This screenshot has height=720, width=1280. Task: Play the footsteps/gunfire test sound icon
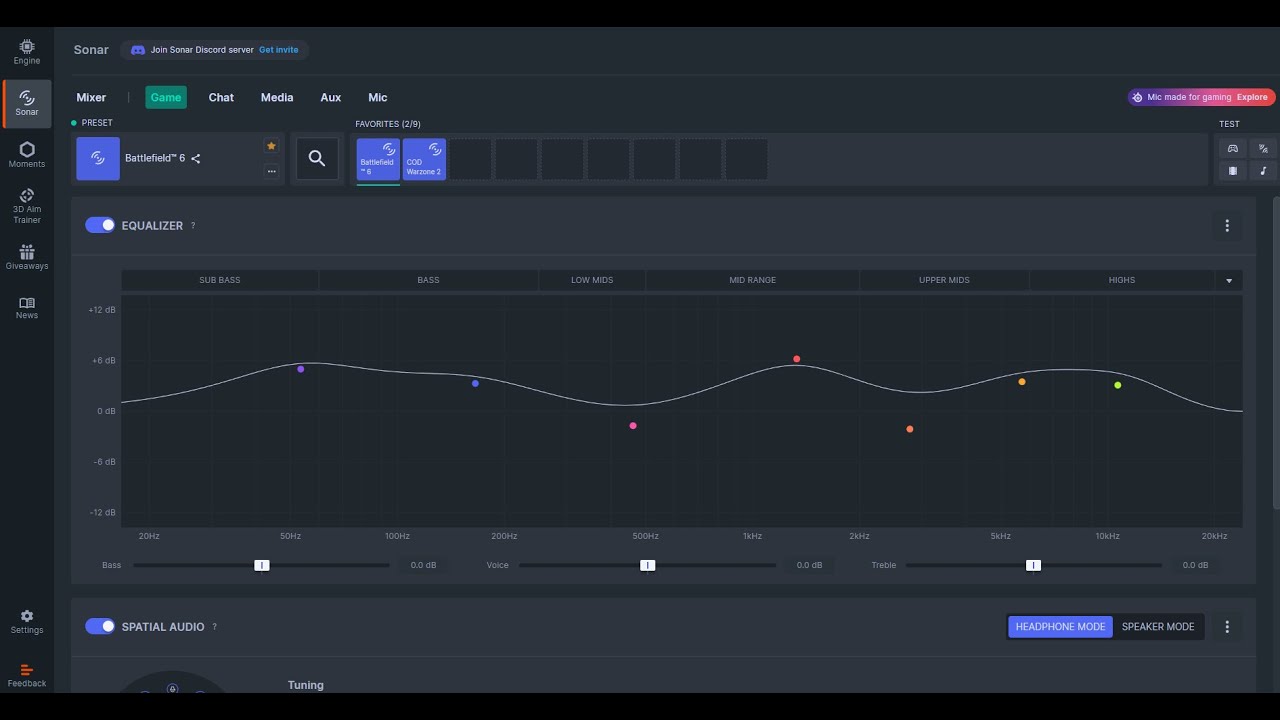[1263, 148]
